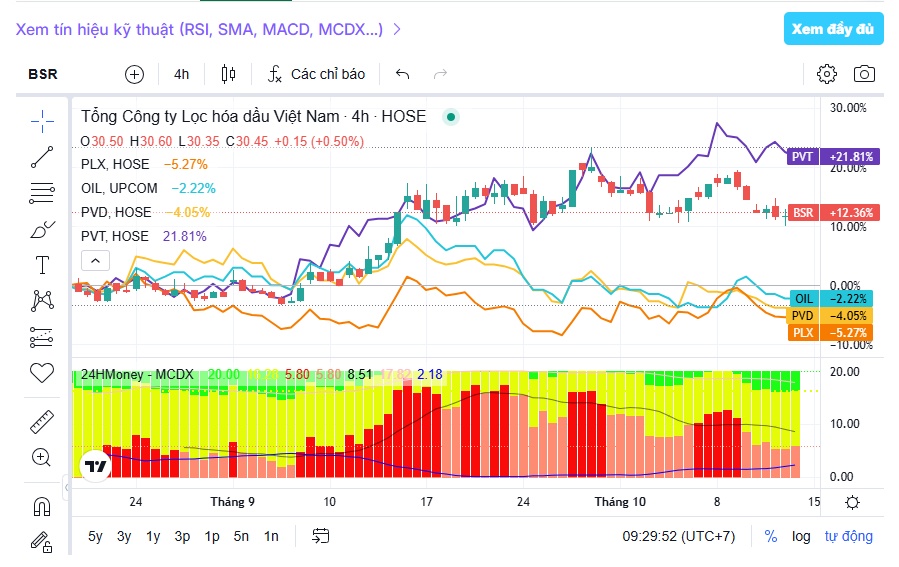Select the ruler measure tool
The image size is (899, 567).
point(42,421)
